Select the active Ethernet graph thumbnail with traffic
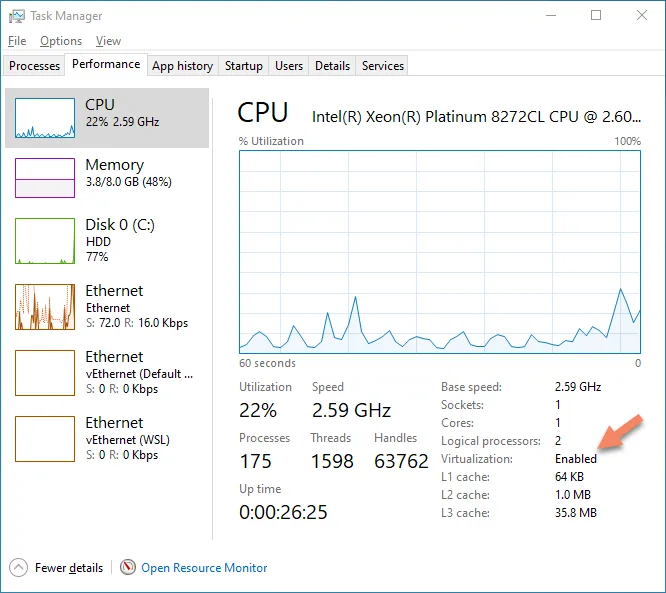 [x=45, y=307]
